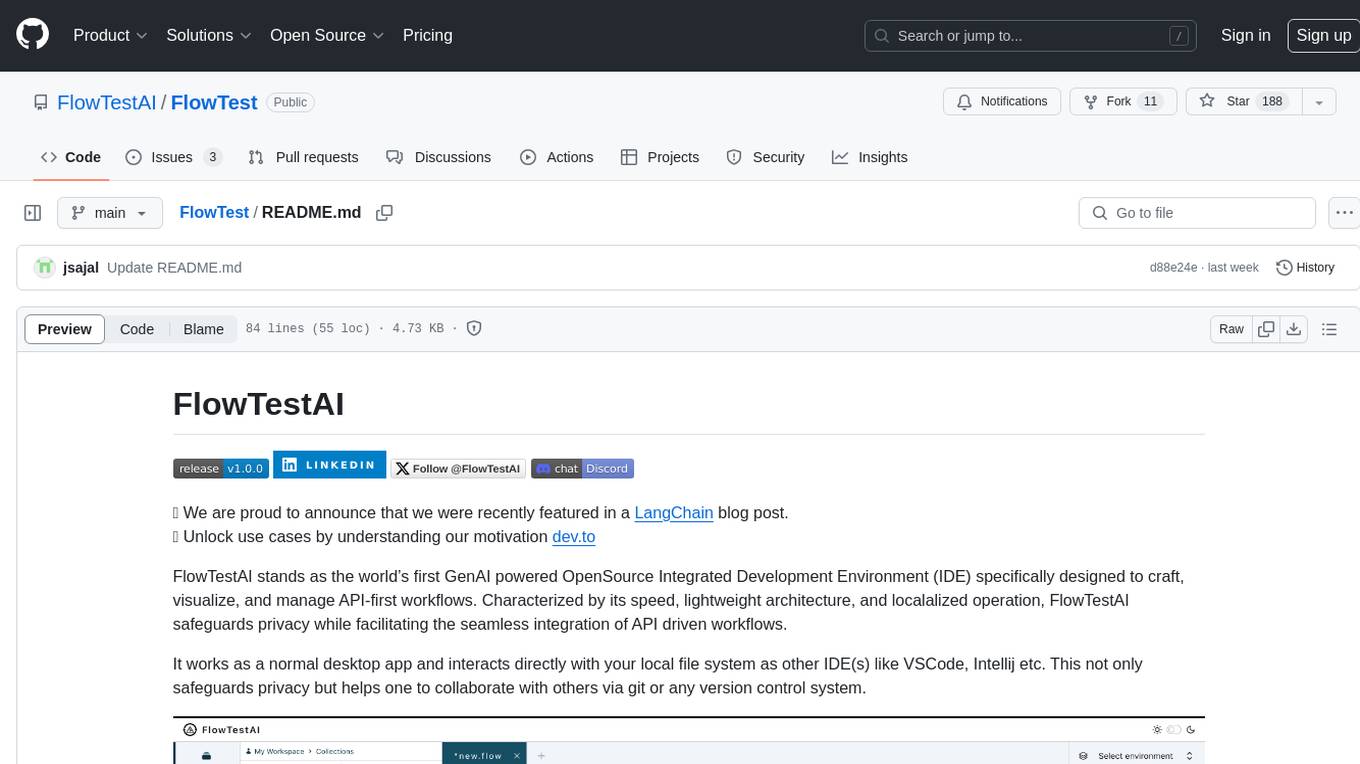The image size is (1360, 764).
Task: Click the chat Discord badge
Action: [582, 468]
